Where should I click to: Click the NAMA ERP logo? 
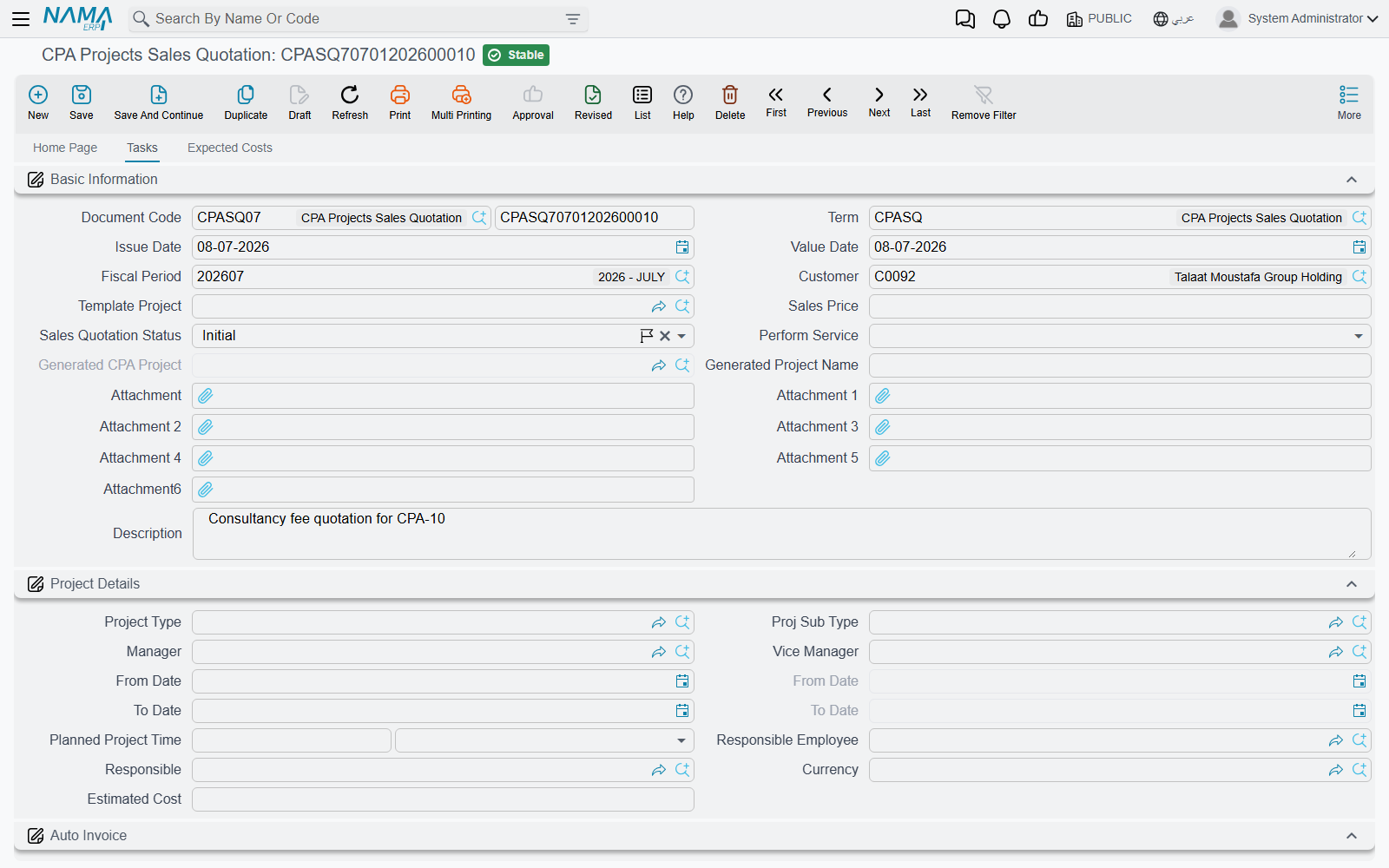[77, 18]
